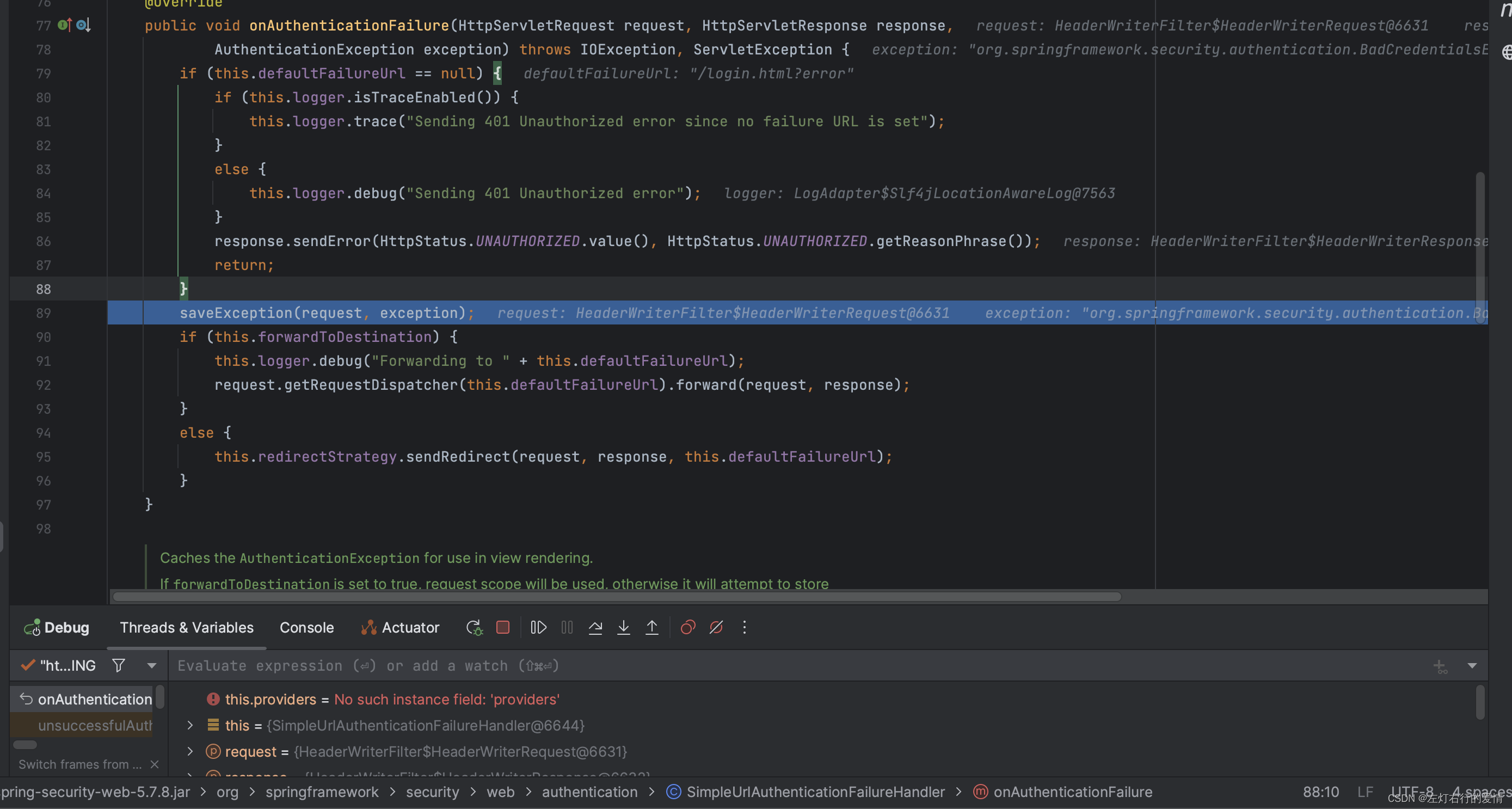Open the debug toolbar more options menu
Screen dimensions: 1512x809
tap(744, 628)
